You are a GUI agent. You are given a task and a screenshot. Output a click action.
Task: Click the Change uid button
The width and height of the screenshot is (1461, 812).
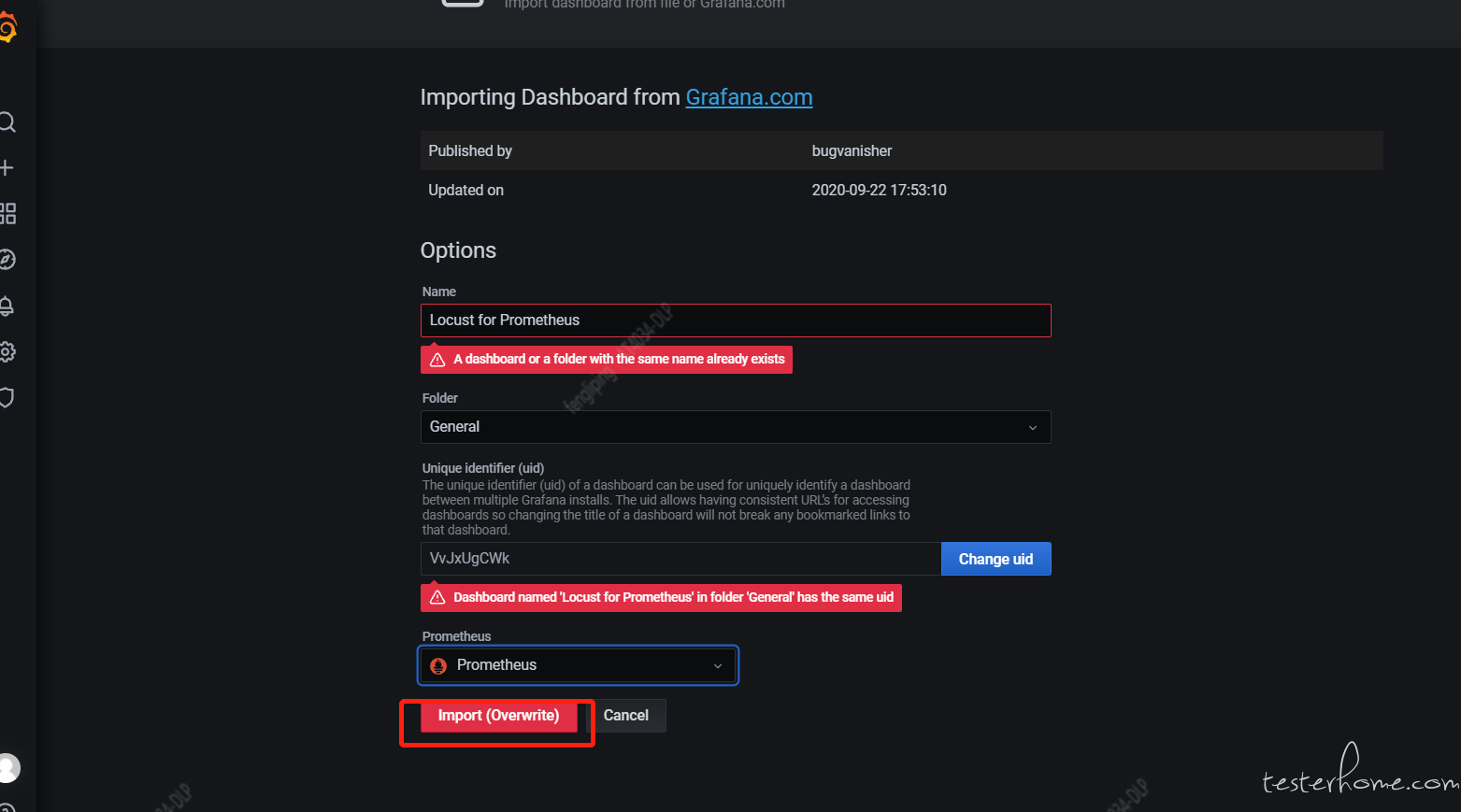pos(995,559)
